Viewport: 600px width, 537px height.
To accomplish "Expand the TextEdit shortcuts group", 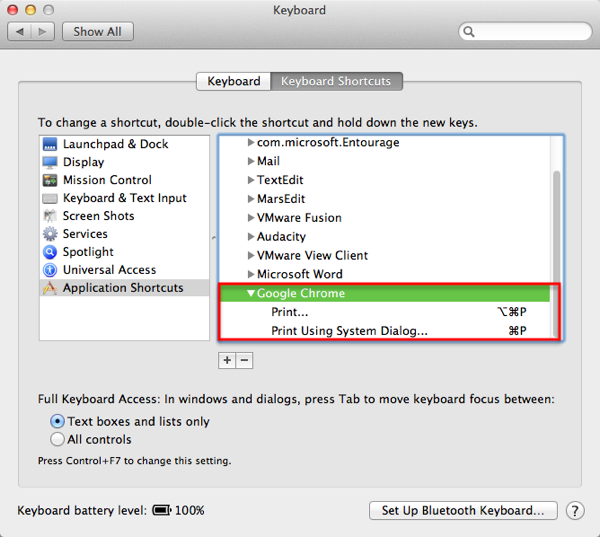I will [x=251, y=180].
